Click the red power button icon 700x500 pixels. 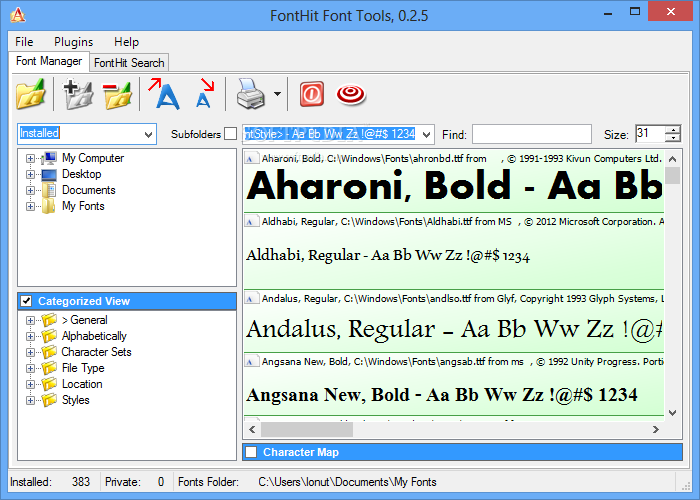312,94
